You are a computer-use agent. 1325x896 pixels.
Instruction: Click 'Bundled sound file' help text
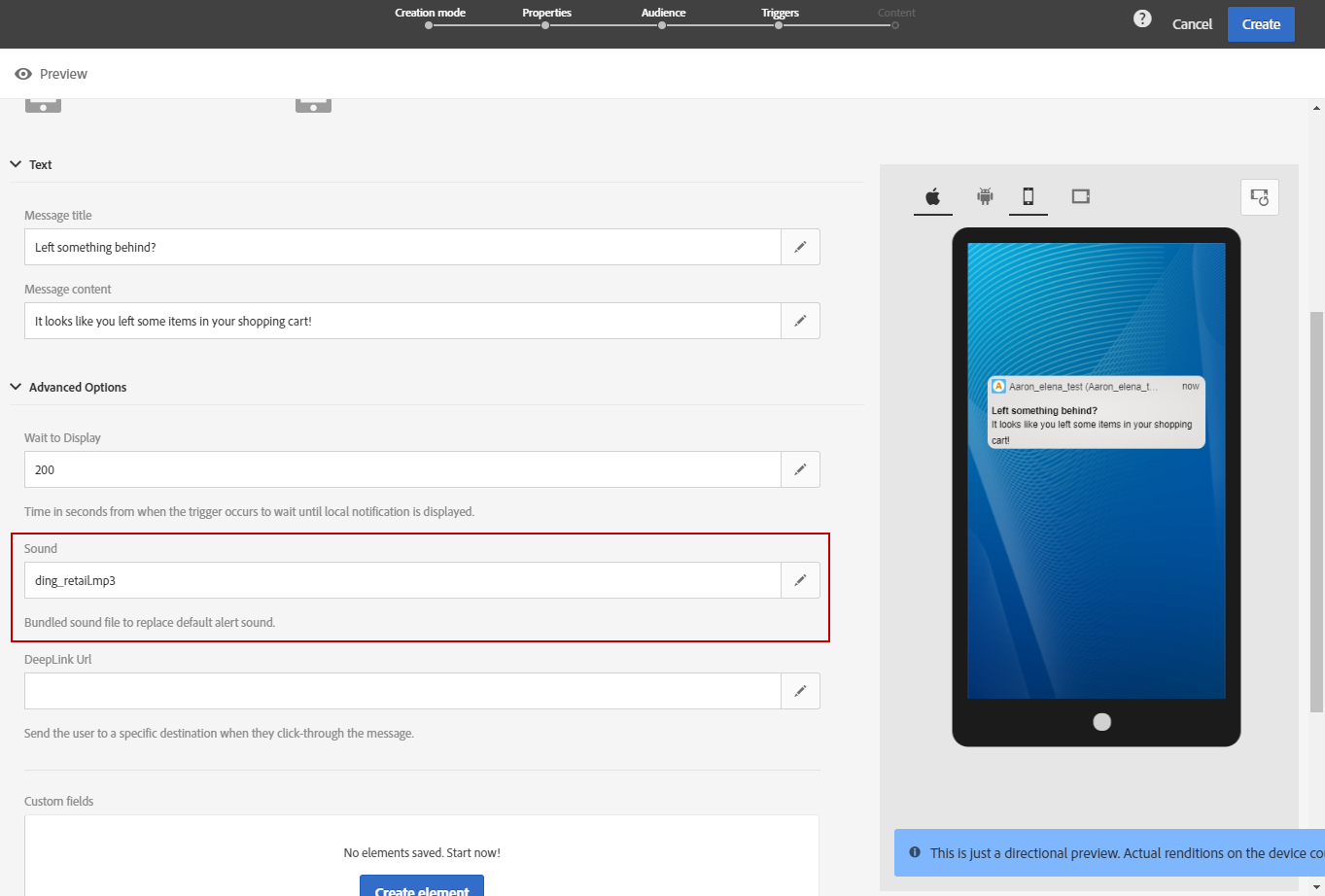150,622
